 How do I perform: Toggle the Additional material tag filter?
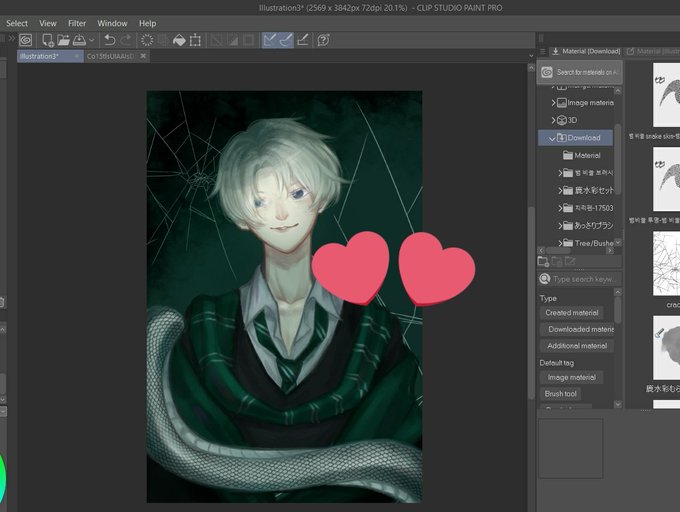point(577,346)
